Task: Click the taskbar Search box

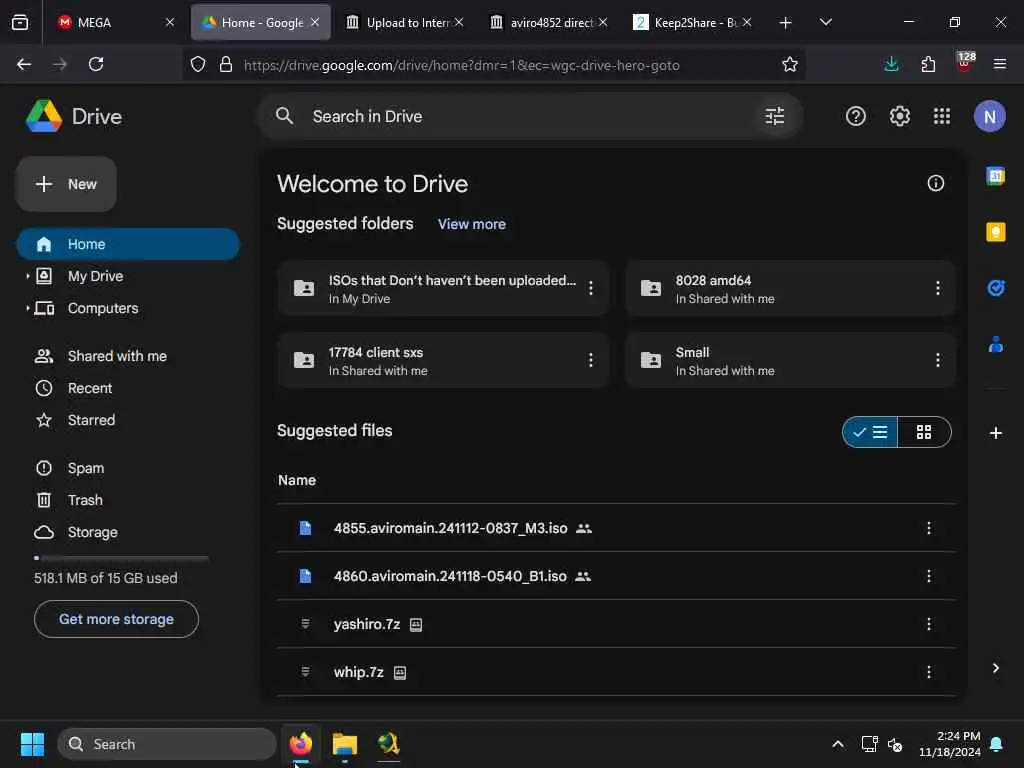Action: click(x=167, y=744)
